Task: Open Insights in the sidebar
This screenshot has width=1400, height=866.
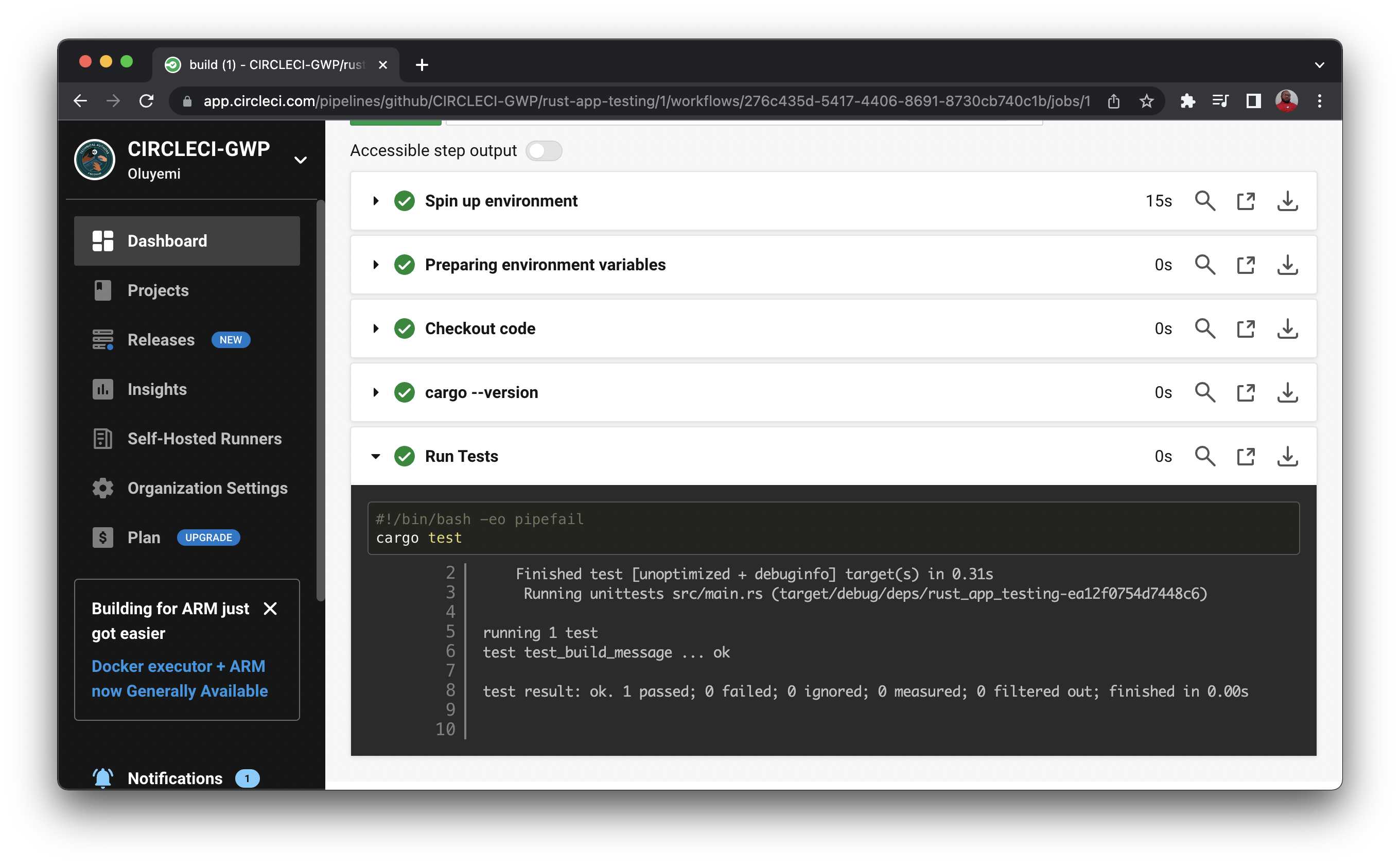Action: [157, 389]
